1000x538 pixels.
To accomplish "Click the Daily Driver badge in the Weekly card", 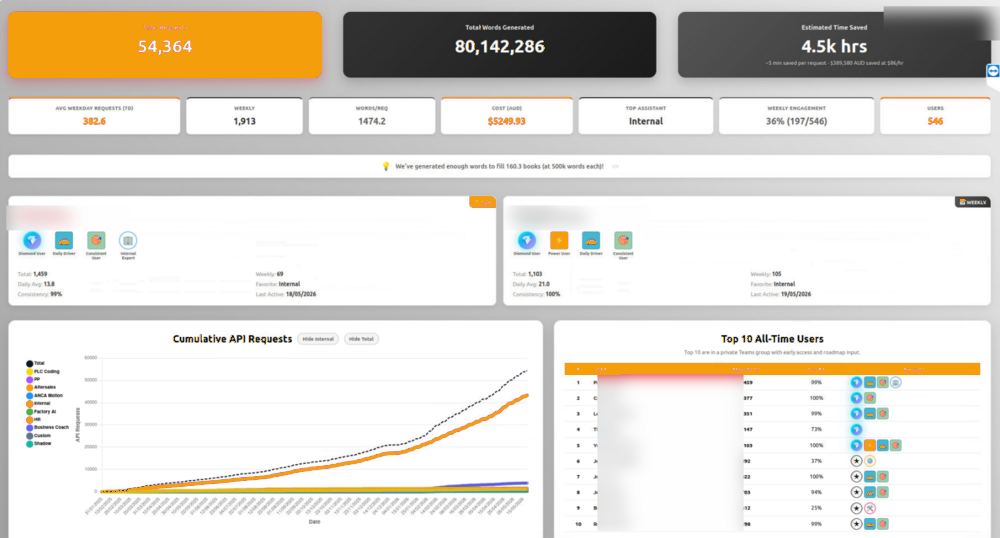I will tap(591, 240).
